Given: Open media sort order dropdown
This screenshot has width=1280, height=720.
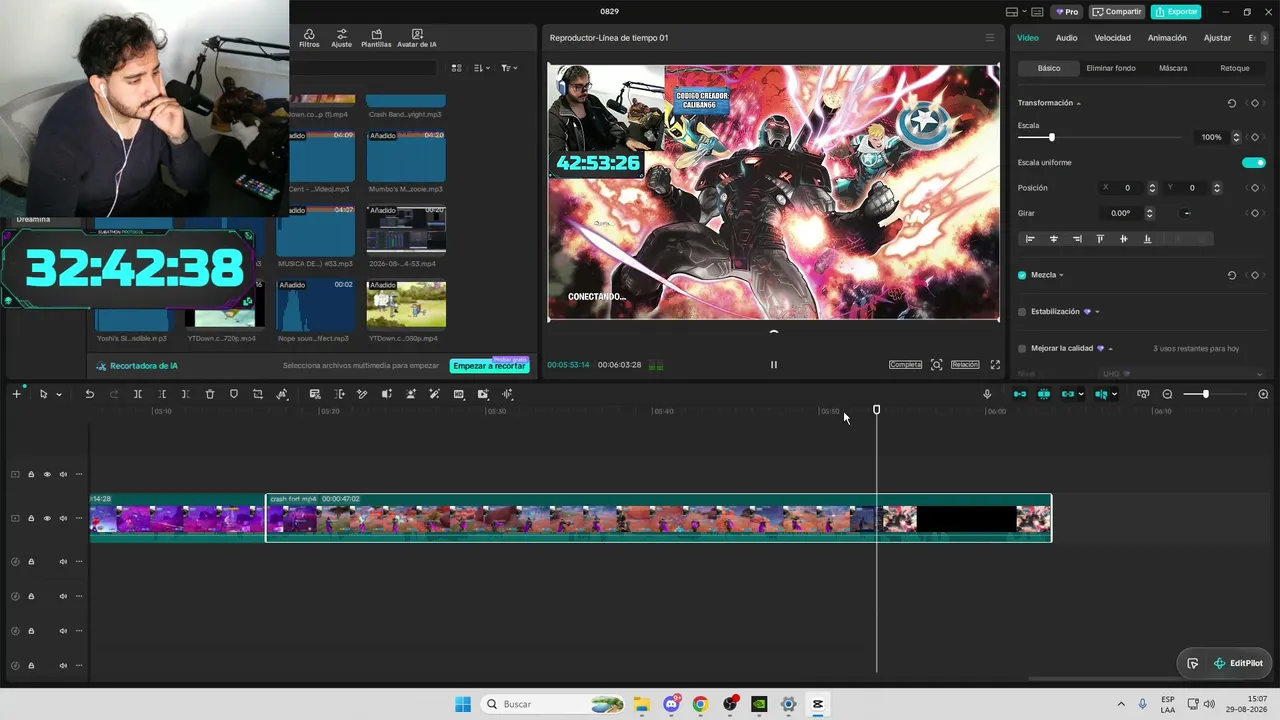Looking at the screenshot, I should coord(482,68).
